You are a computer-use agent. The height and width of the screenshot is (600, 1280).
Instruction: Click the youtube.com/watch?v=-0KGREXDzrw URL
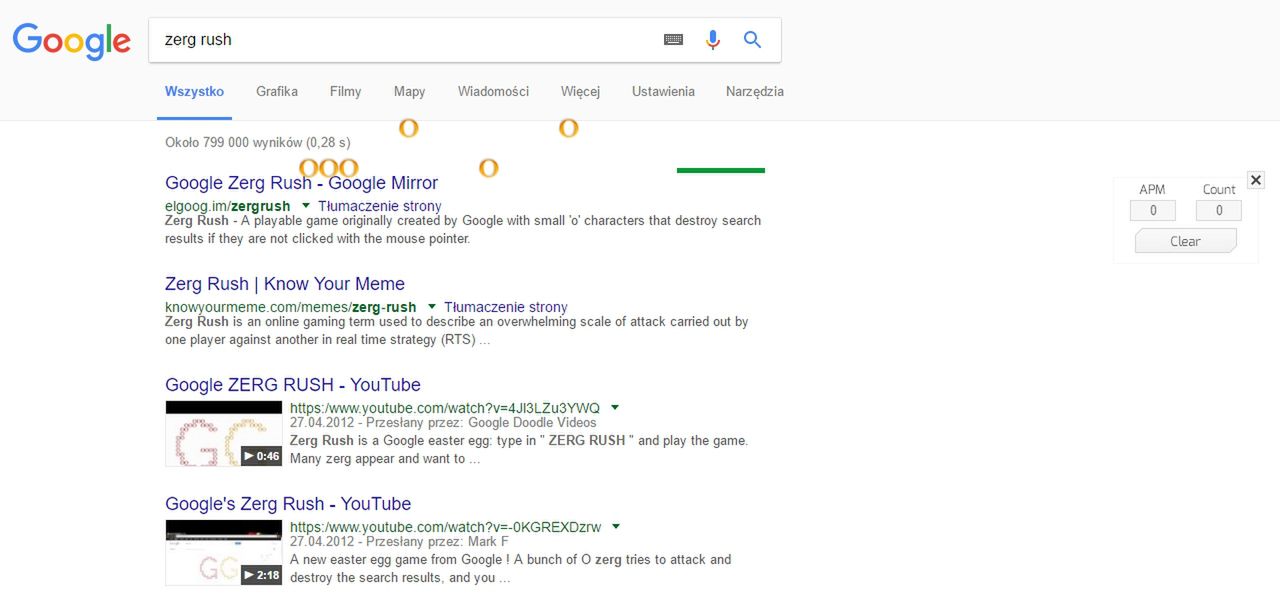point(446,527)
